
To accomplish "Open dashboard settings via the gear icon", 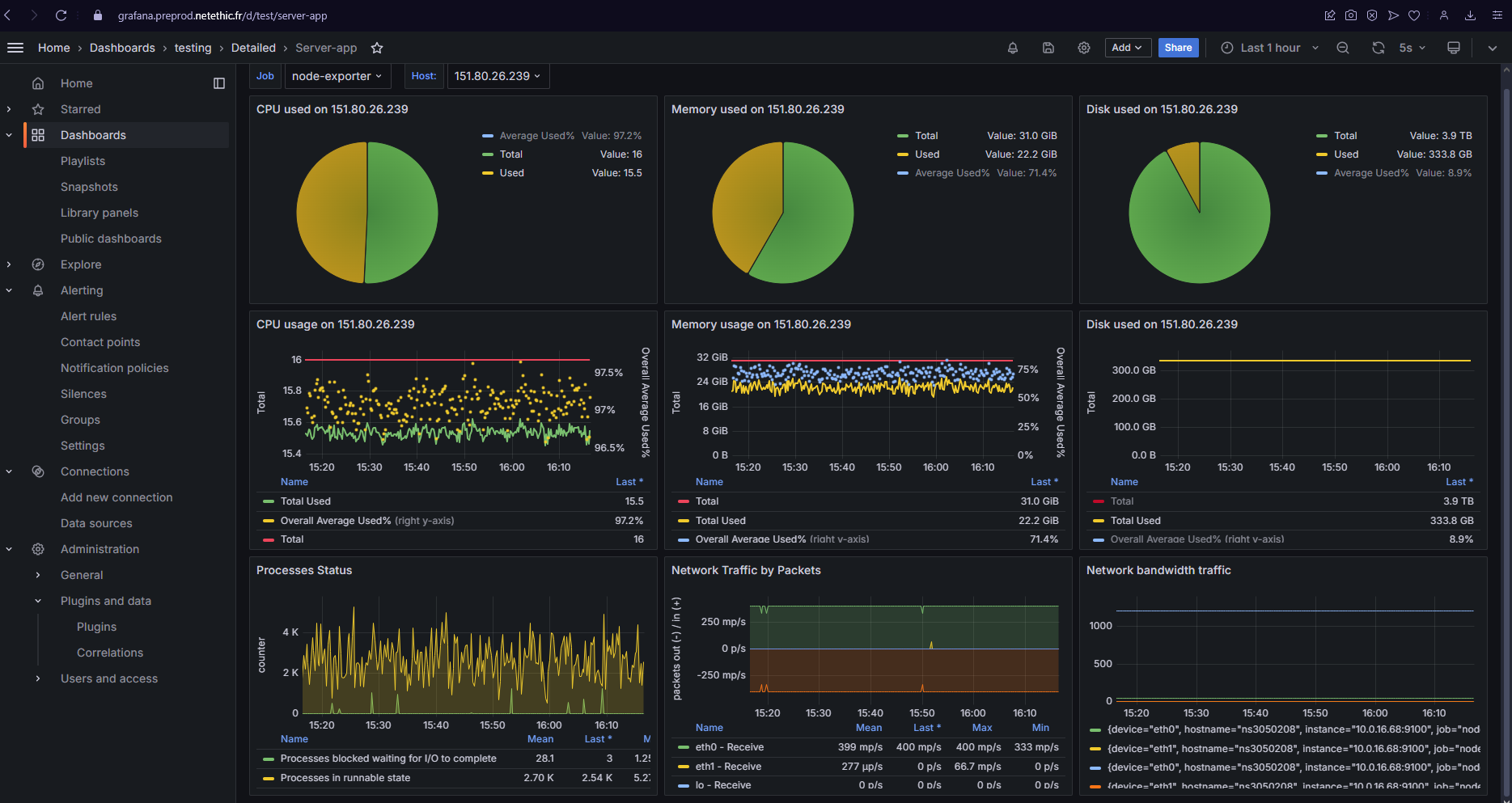I will click(1084, 48).
